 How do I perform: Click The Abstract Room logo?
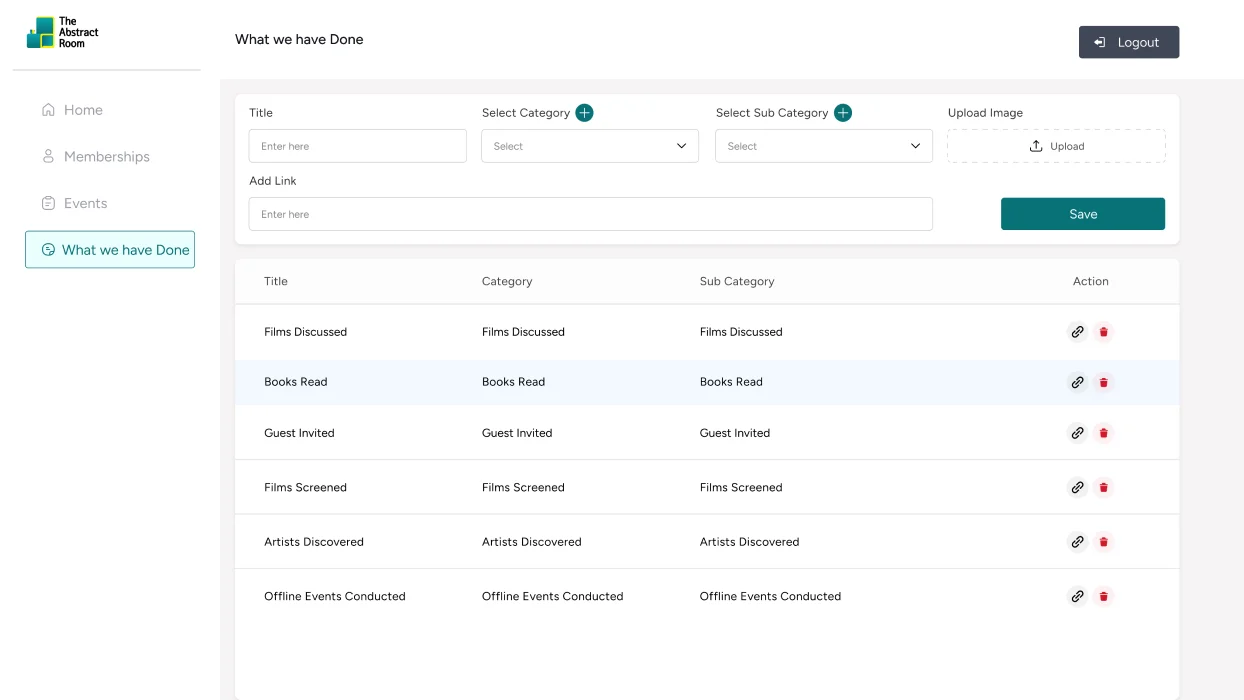pyautogui.click(x=63, y=33)
